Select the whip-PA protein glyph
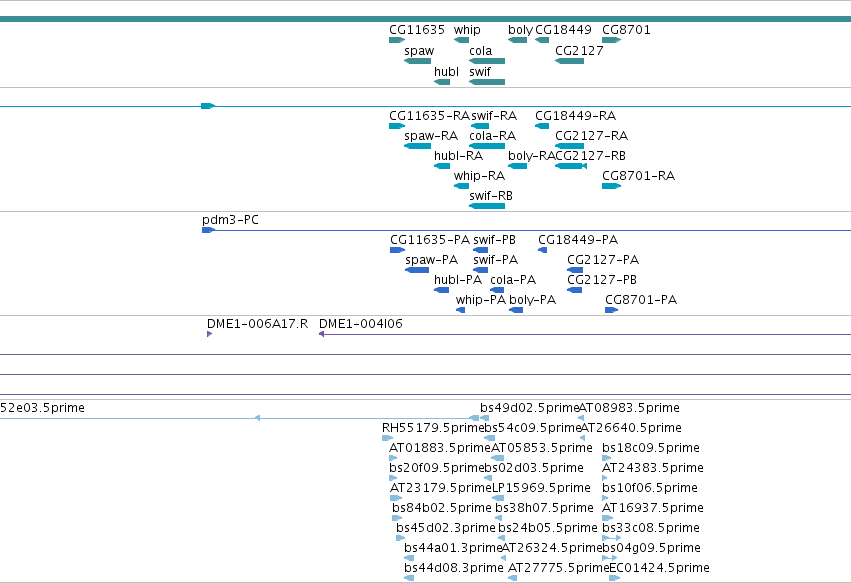The width and height of the screenshot is (851, 583). pos(460,310)
